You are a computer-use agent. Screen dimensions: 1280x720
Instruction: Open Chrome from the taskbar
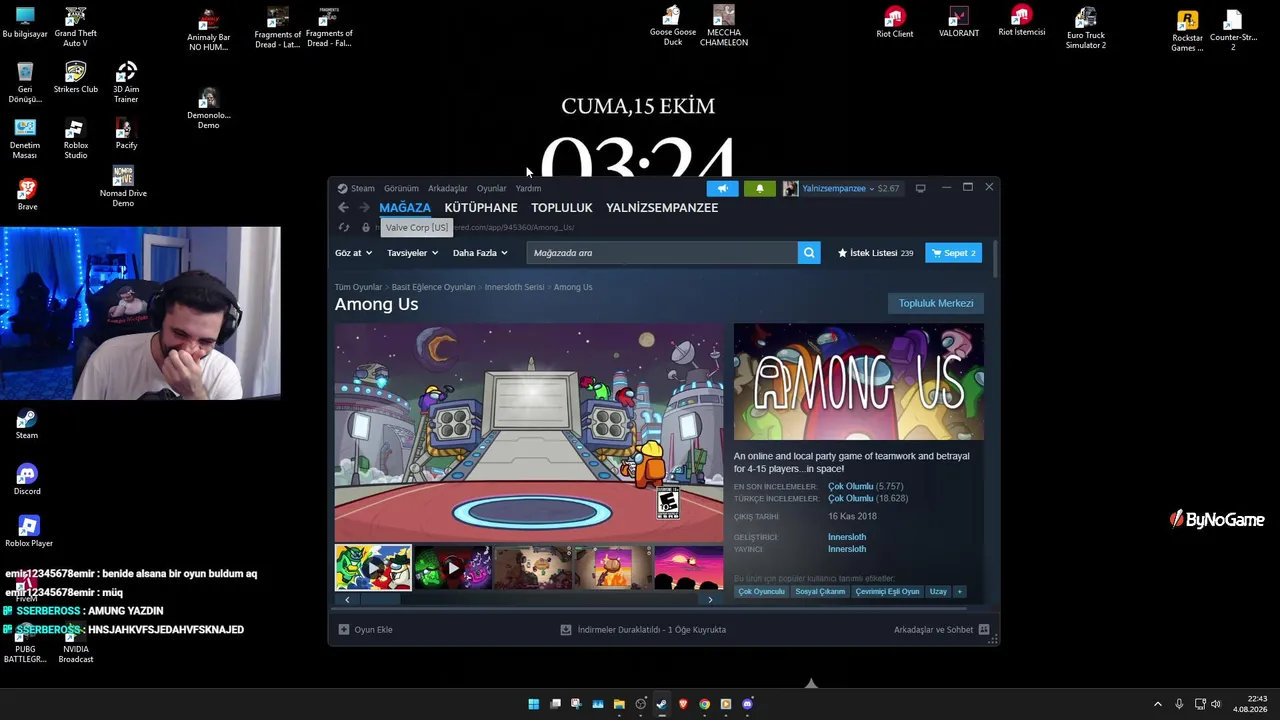(x=704, y=704)
